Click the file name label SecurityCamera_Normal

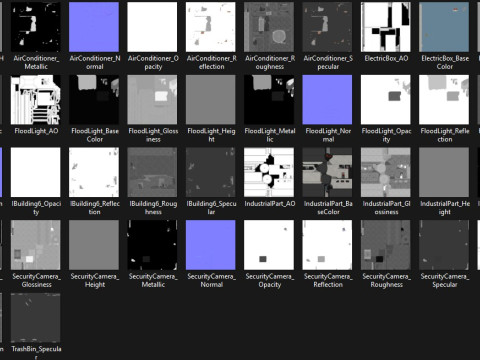pos(211,280)
